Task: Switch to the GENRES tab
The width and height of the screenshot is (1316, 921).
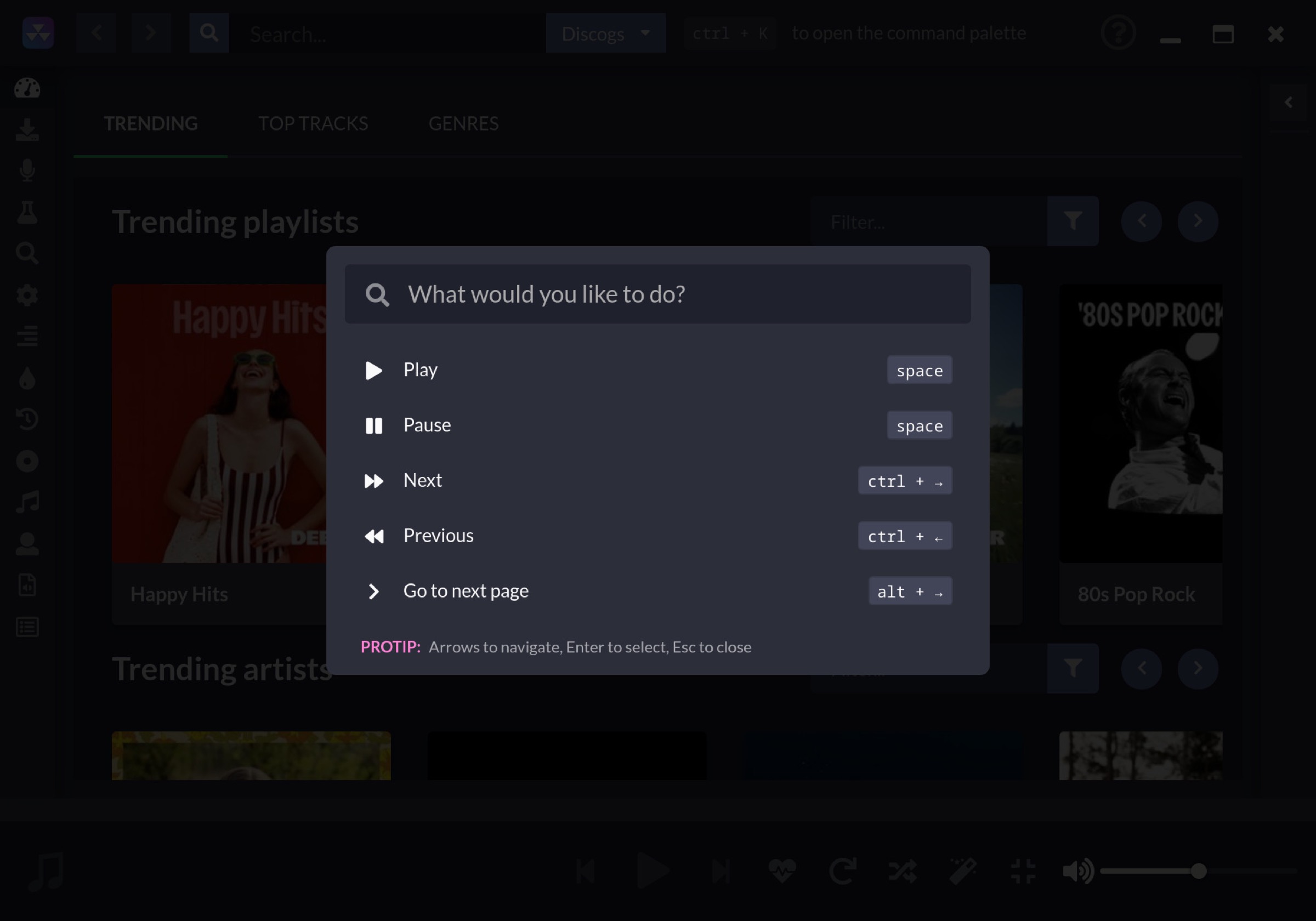Action: (463, 124)
